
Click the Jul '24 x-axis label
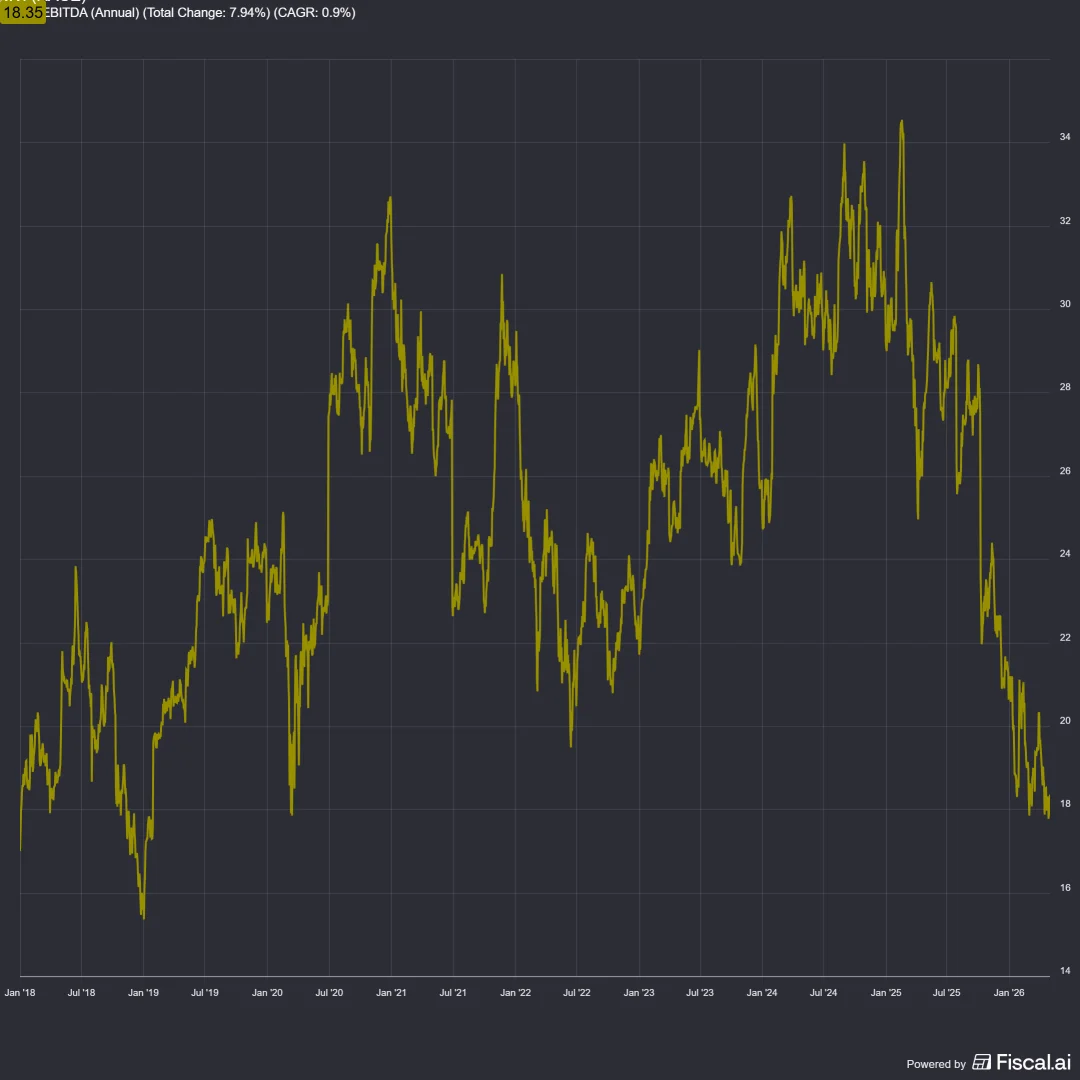(823, 993)
